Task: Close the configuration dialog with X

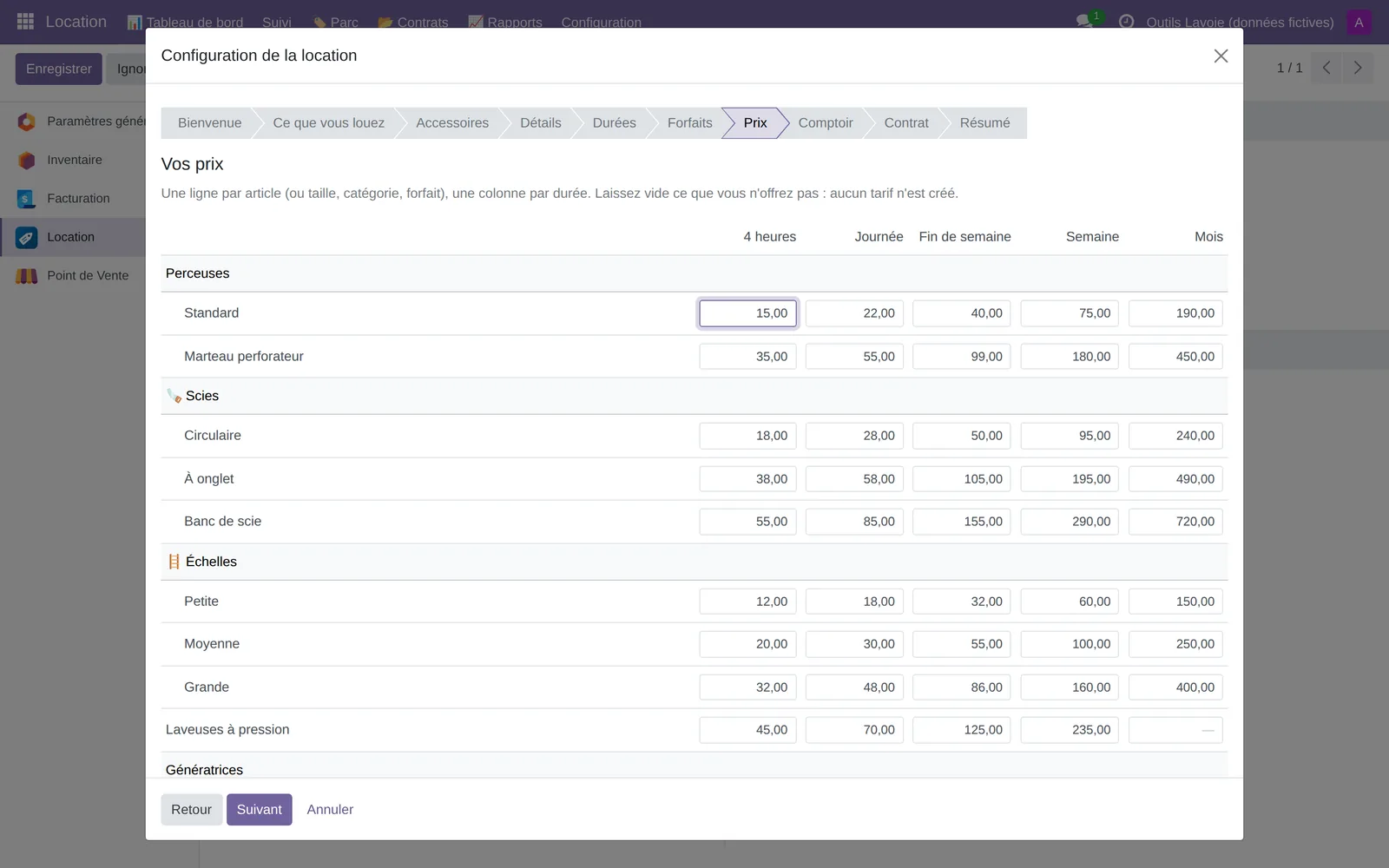Action: pyautogui.click(x=1221, y=56)
